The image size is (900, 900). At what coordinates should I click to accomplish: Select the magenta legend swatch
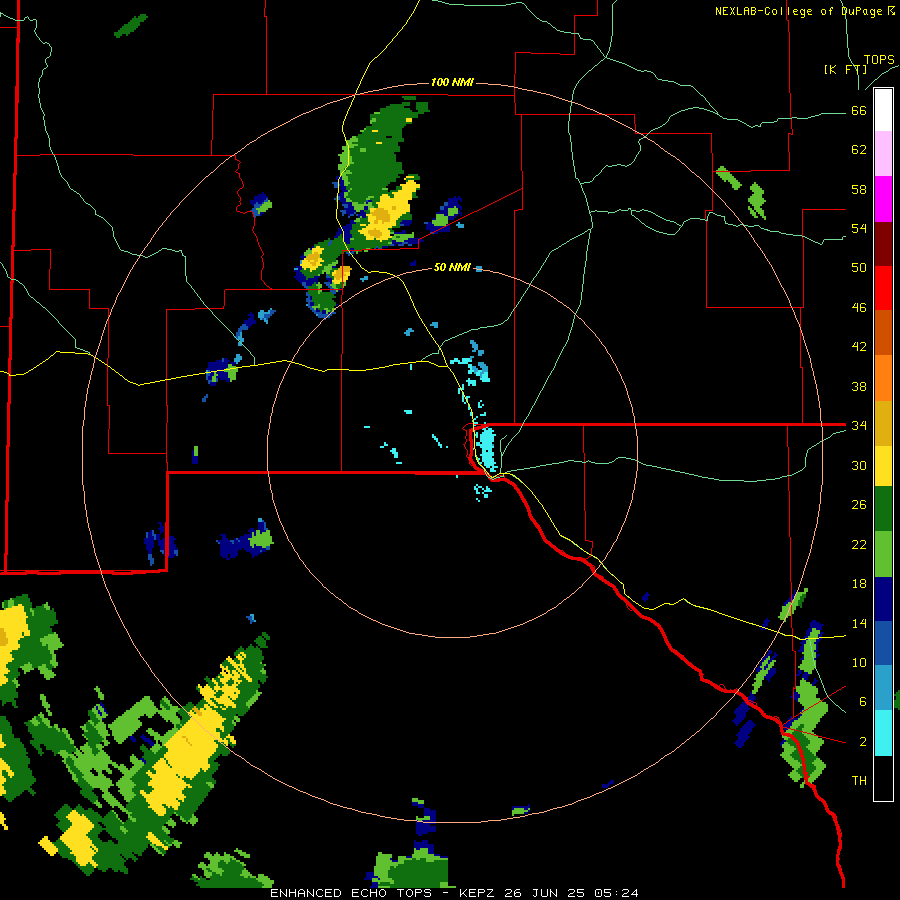point(883,199)
